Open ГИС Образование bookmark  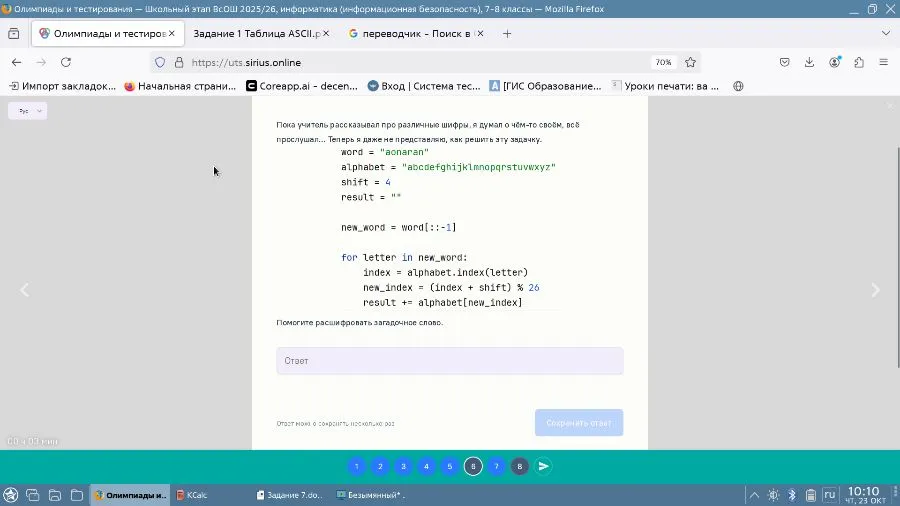coord(545,86)
